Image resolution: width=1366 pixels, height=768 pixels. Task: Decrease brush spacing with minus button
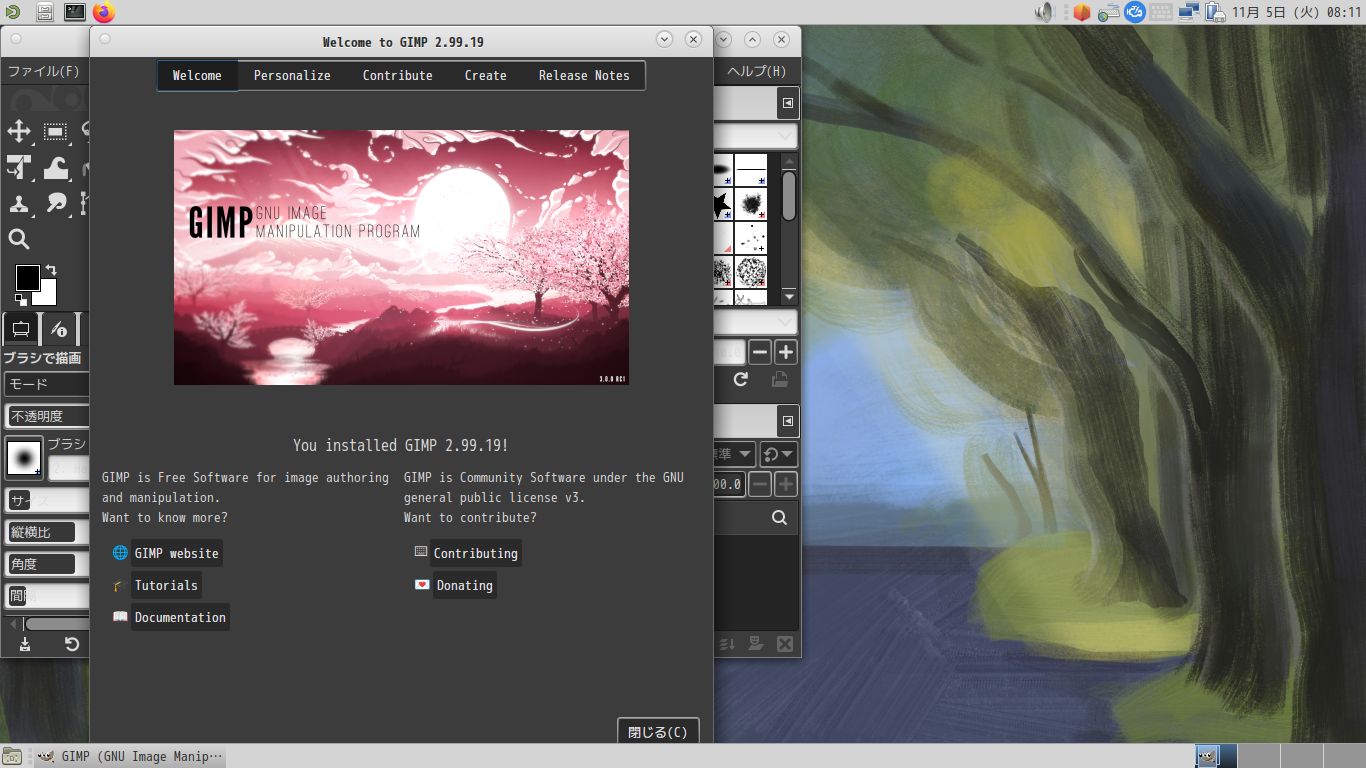point(760,352)
